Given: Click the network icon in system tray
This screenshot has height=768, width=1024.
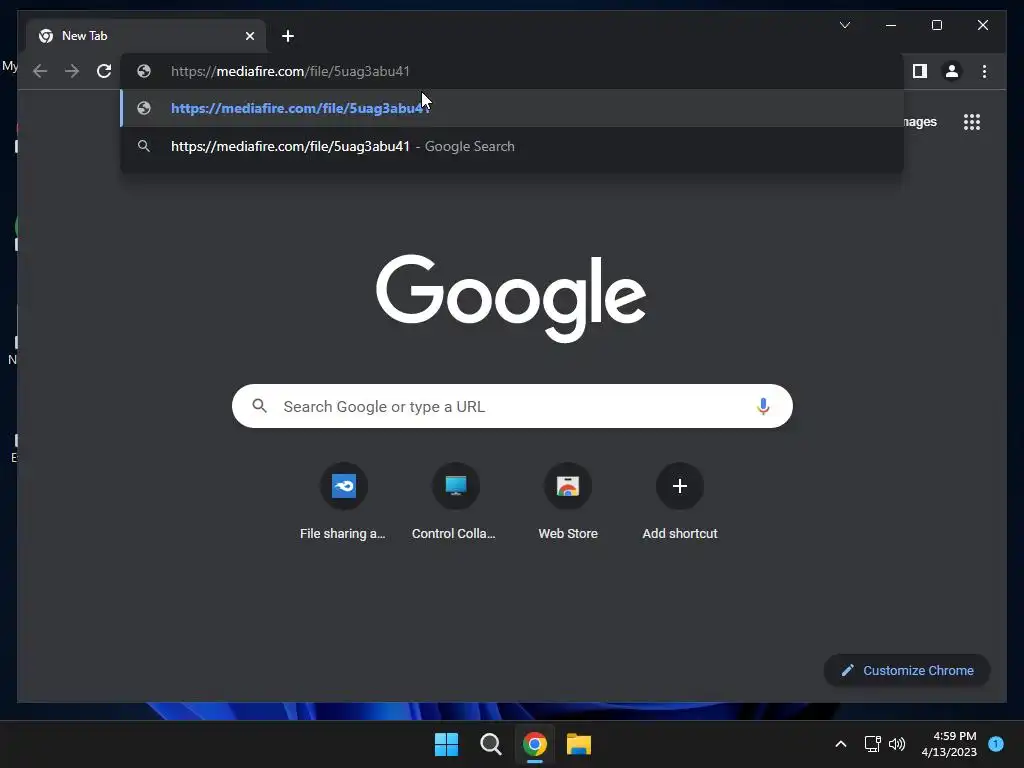Looking at the screenshot, I should pos(872,744).
